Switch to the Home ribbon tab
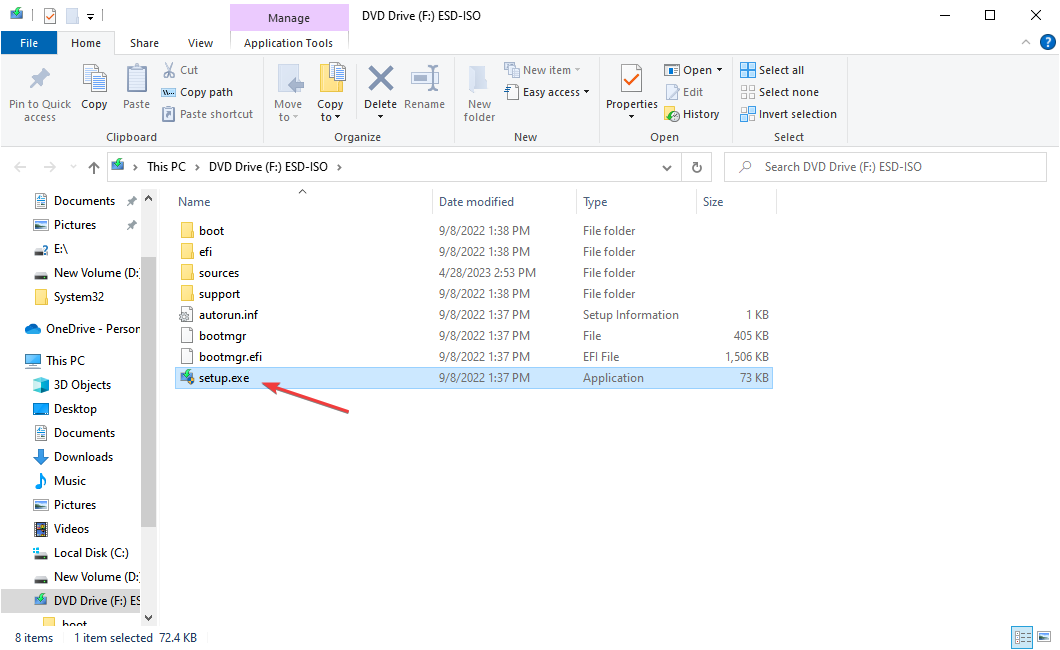The height and width of the screenshot is (650, 1060). (x=86, y=43)
